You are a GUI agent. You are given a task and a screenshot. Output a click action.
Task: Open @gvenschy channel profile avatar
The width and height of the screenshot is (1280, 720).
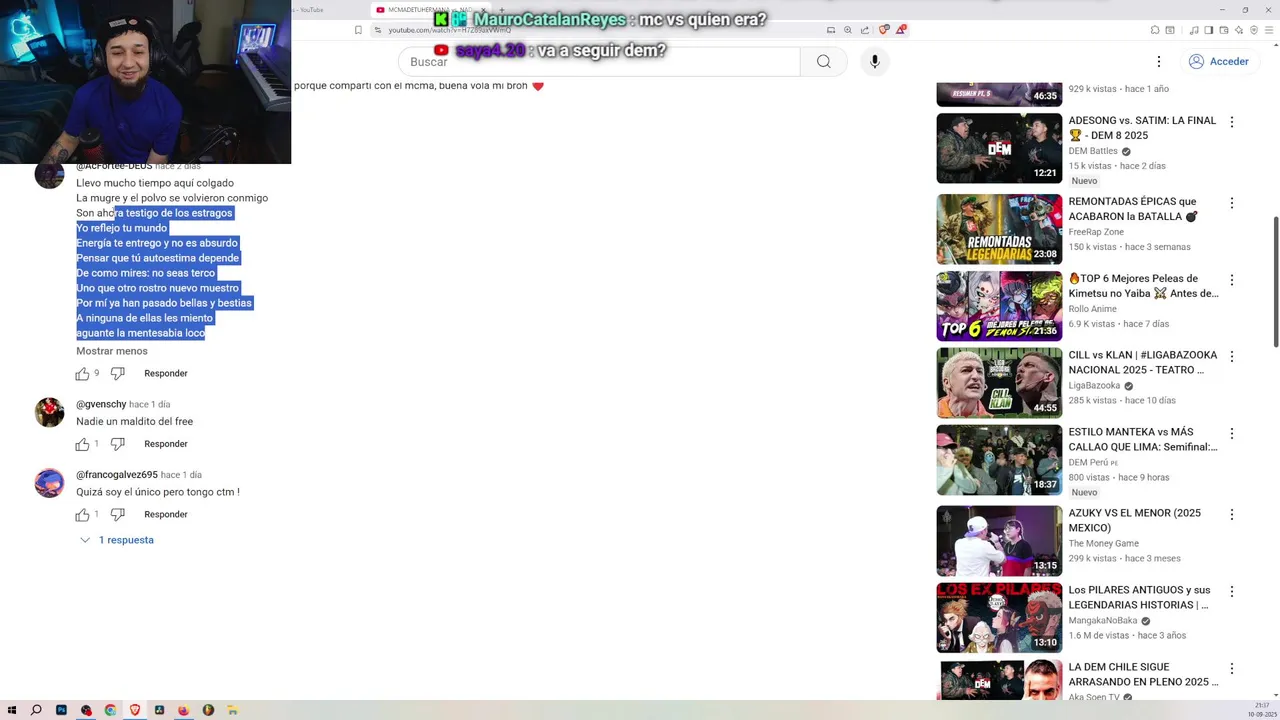tap(49, 412)
